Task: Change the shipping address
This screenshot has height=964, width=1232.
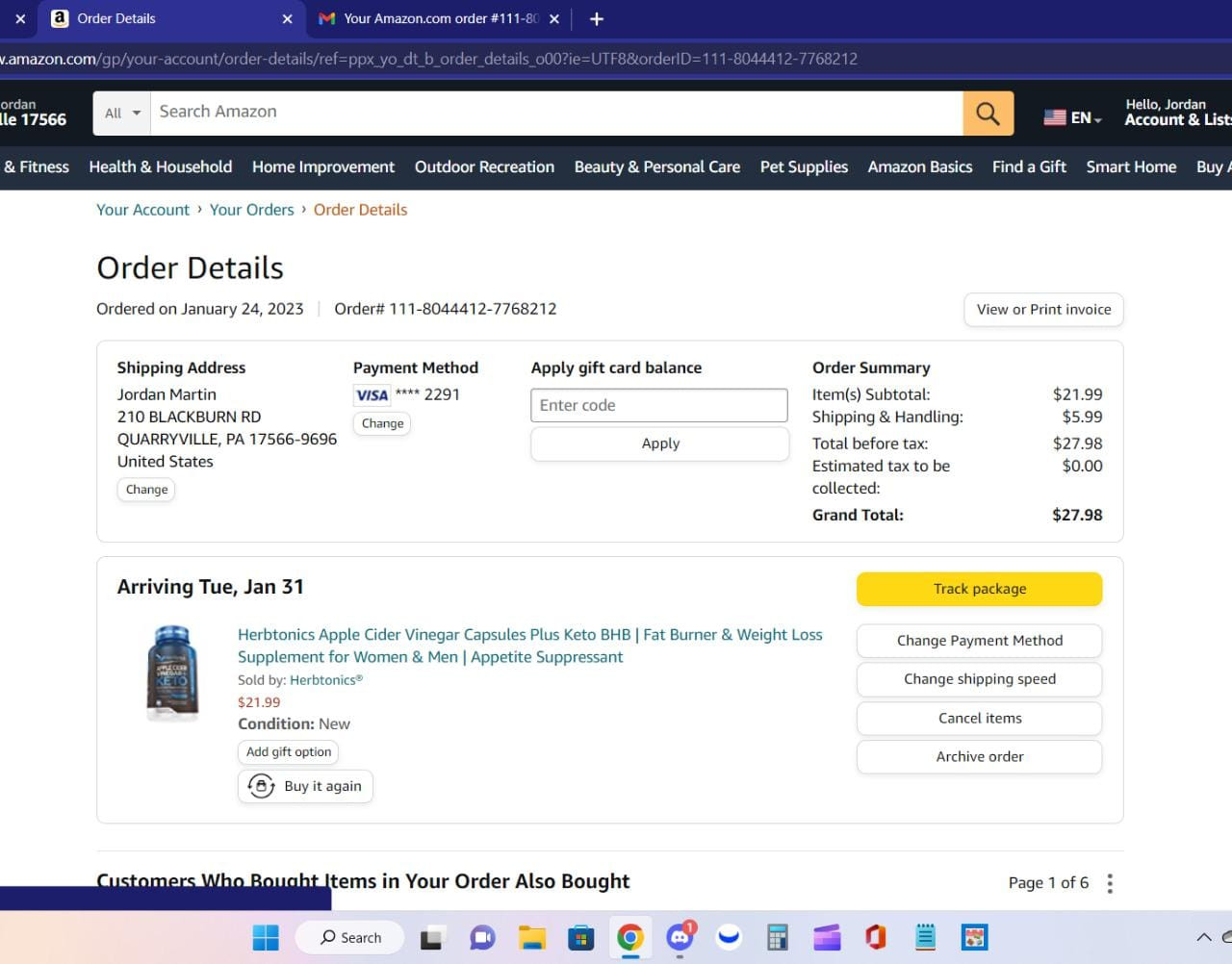Action: tap(146, 490)
